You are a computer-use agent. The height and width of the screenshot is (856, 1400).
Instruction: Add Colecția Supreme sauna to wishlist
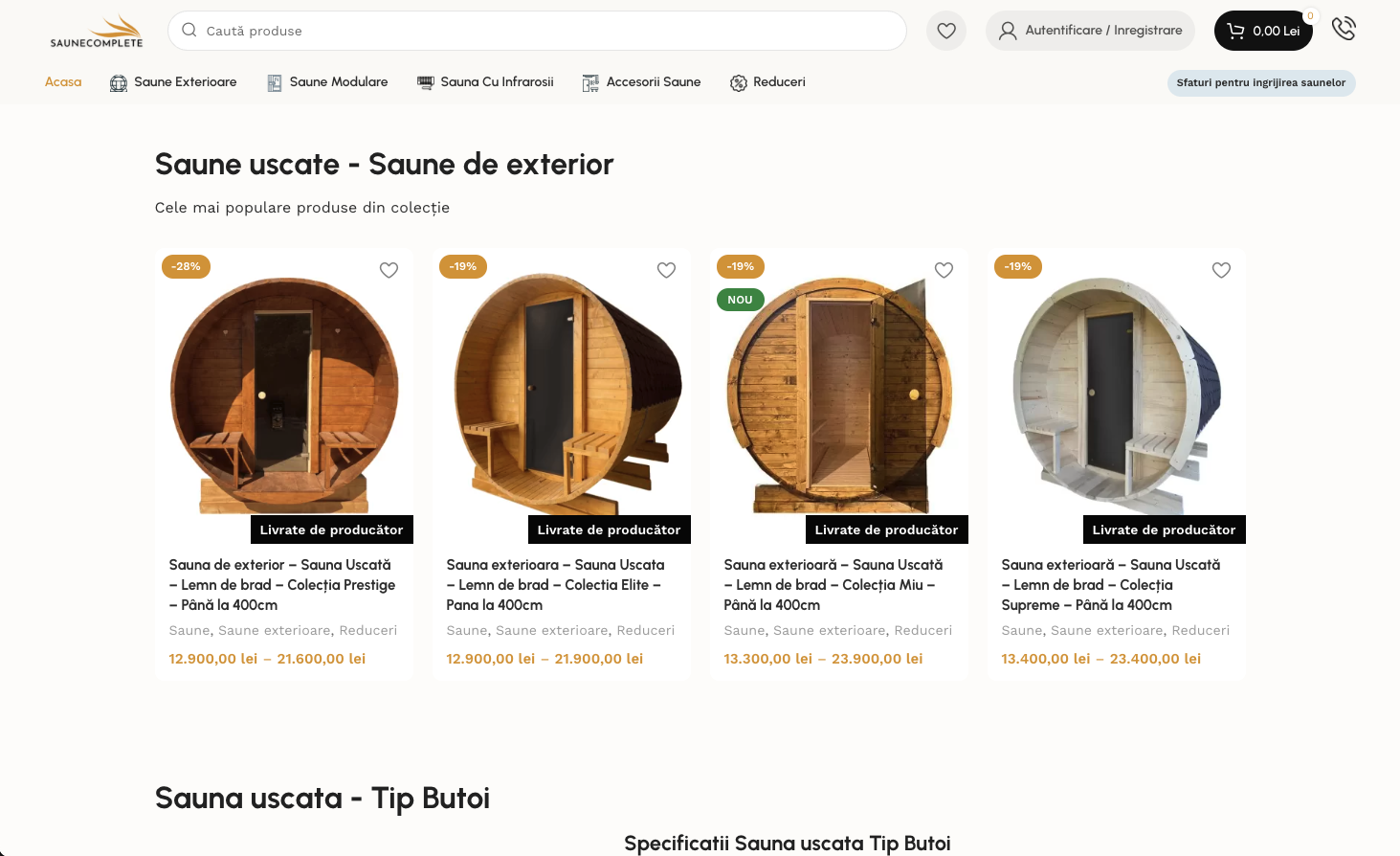[x=1221, y=270]
